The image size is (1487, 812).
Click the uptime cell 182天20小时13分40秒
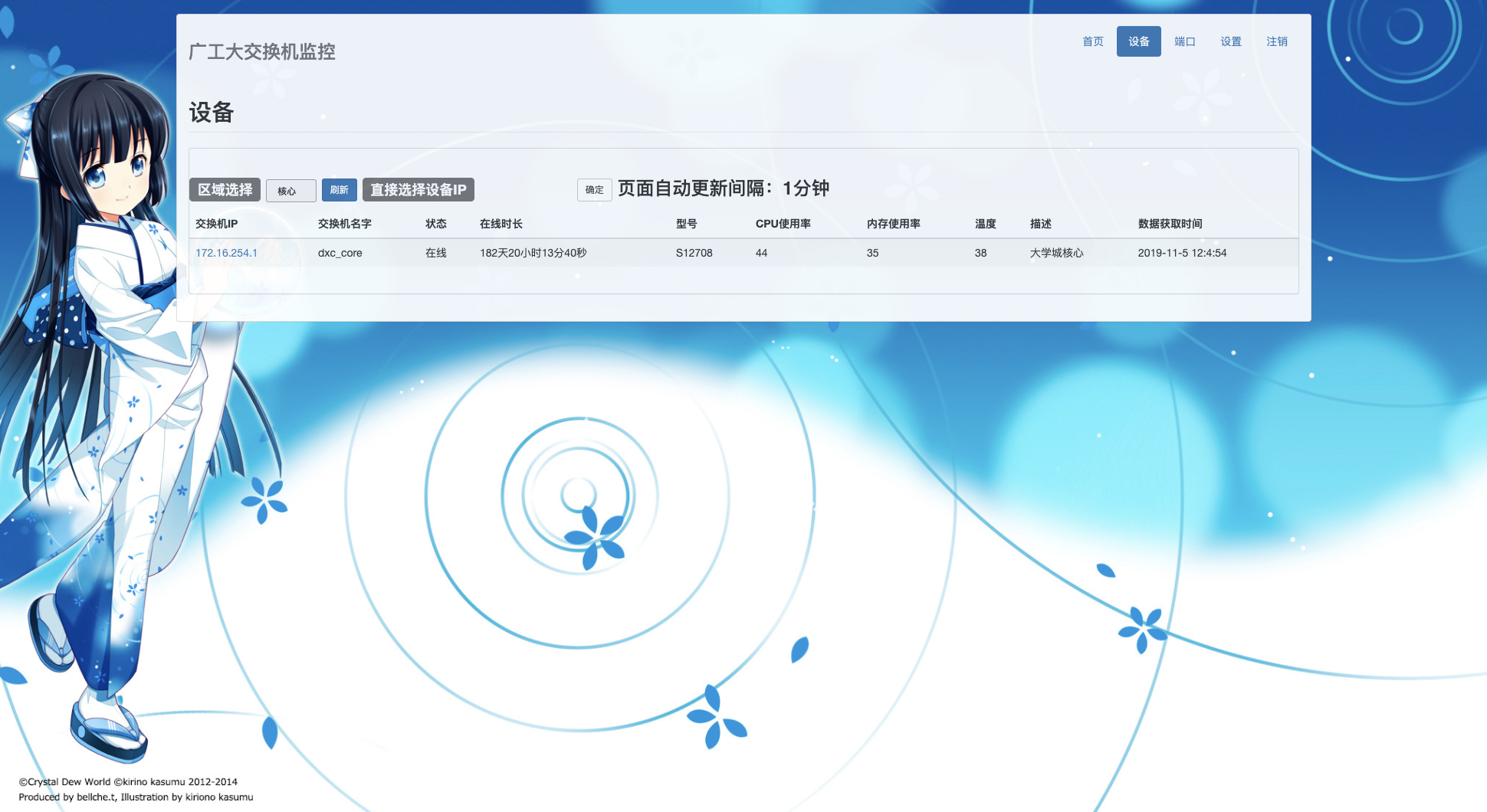533,253
